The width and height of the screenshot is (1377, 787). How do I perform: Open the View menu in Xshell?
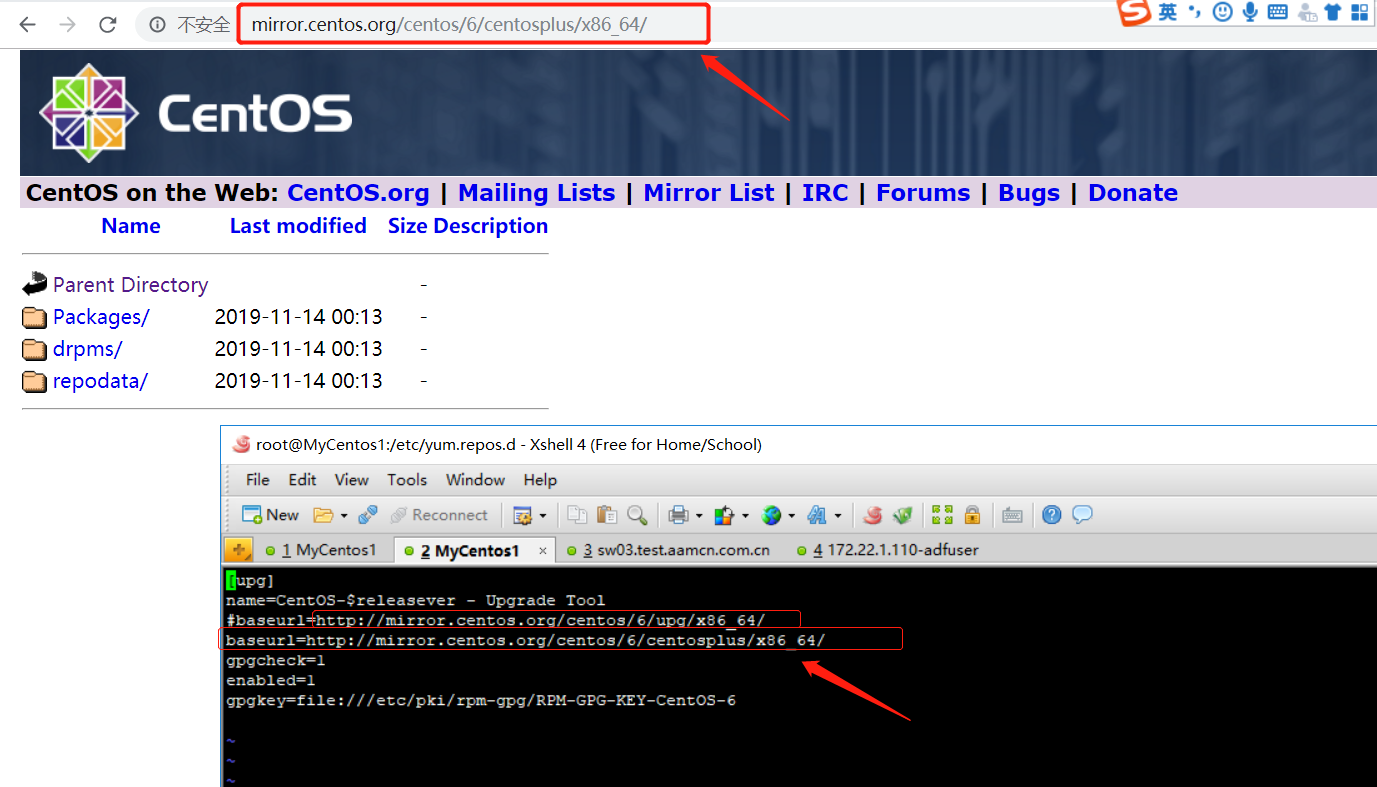pos(351,480)
